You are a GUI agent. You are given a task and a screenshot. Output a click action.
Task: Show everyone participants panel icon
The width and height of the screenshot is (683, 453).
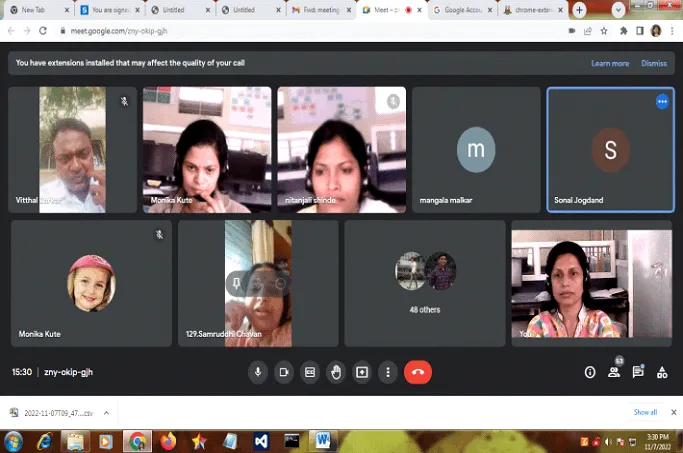(x=614, y=372)
